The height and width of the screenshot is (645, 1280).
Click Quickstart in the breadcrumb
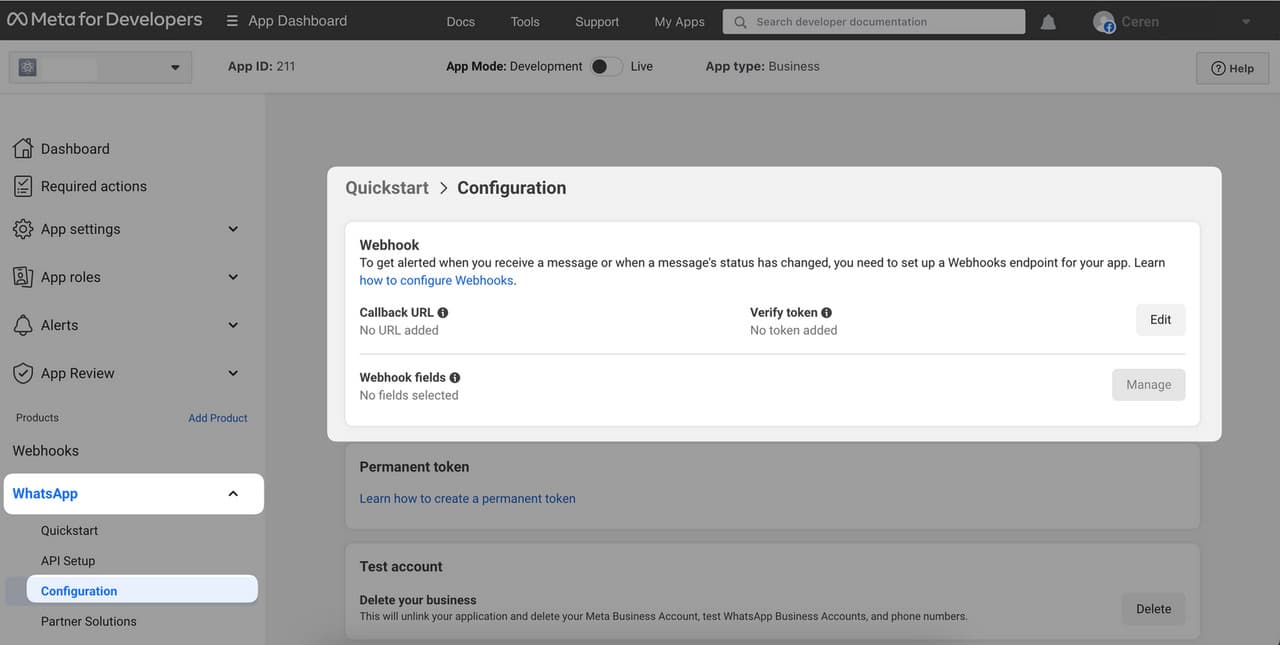[387, 188]
